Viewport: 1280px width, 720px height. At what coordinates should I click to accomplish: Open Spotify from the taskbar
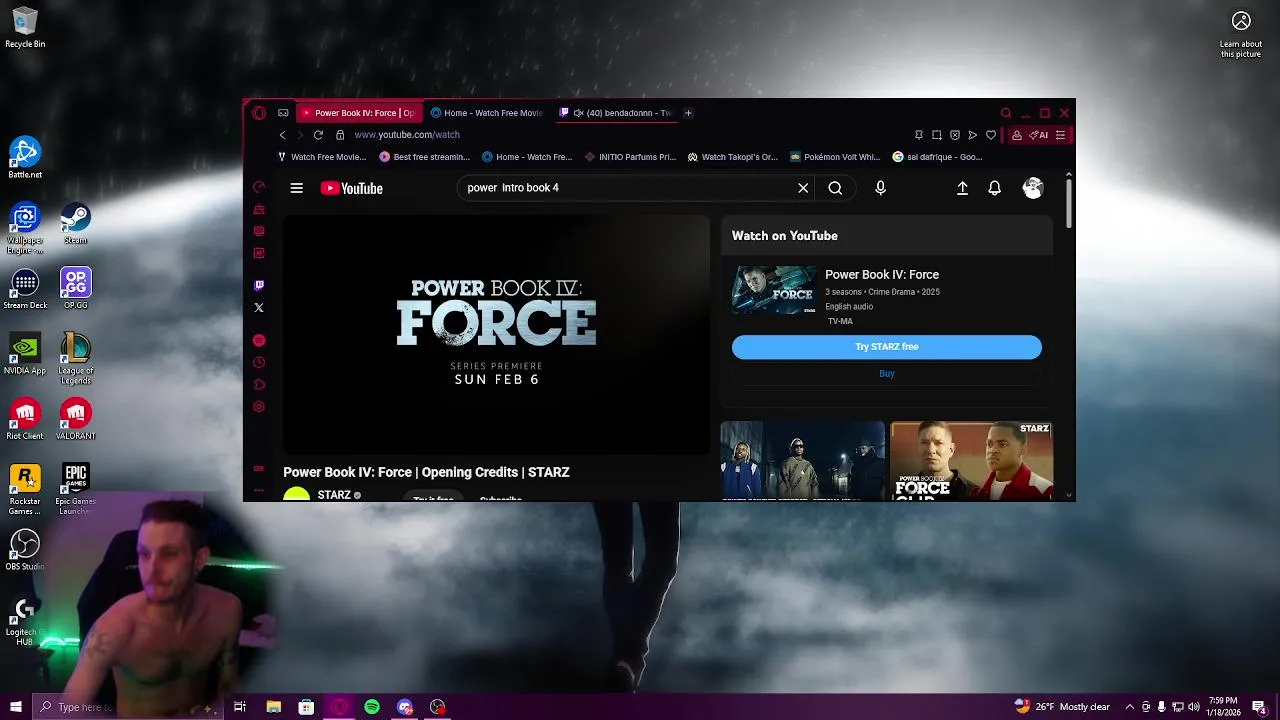coord(372,707)
